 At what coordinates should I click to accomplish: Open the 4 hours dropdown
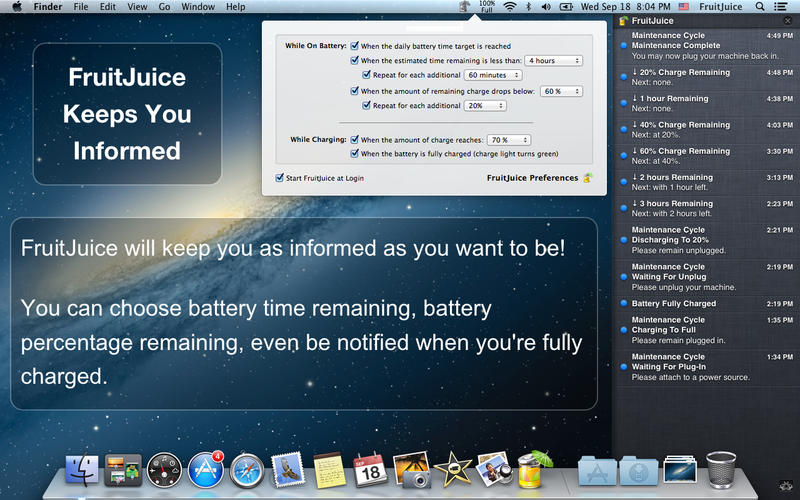tap(554, 60)
